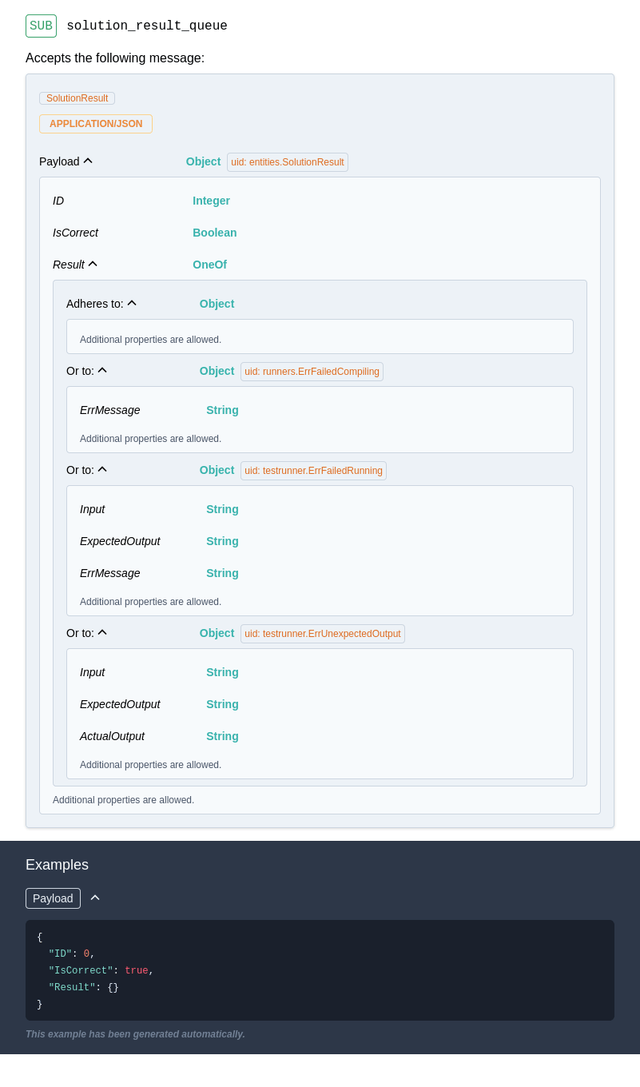Click the IsCorrect property name

(x=76, y=232)
